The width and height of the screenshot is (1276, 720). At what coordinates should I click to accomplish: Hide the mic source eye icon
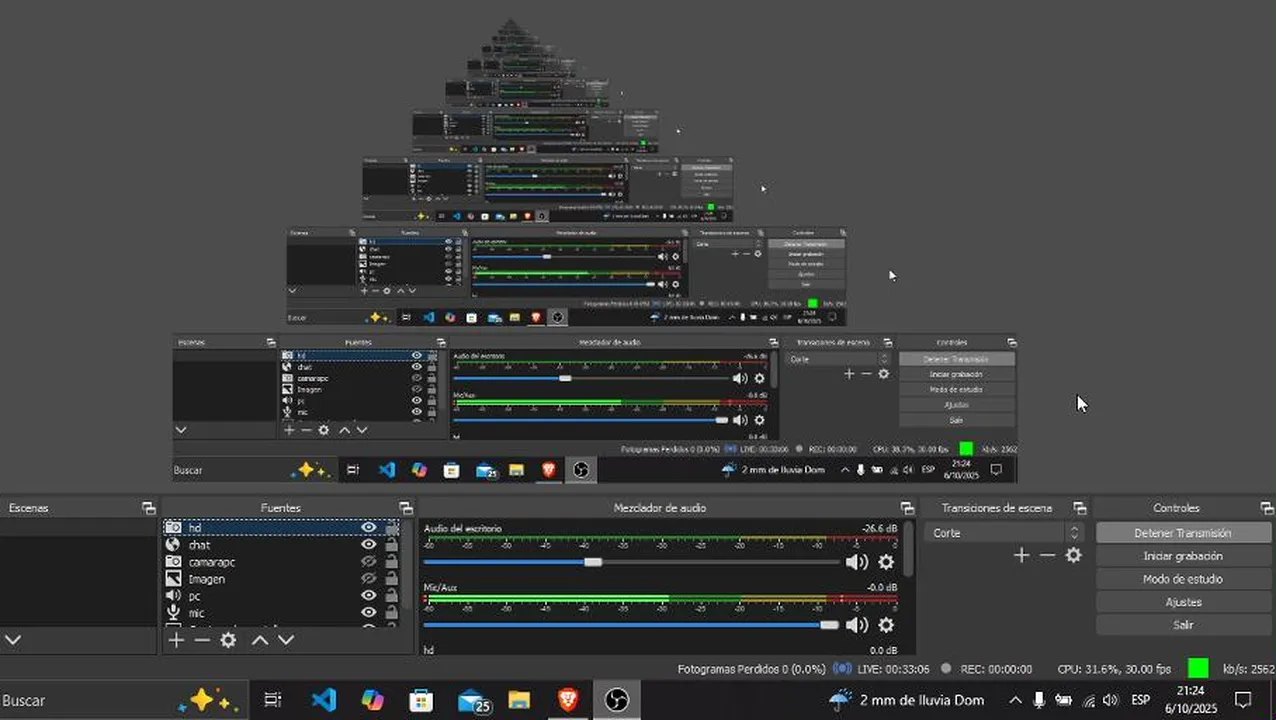pos(369,612)
